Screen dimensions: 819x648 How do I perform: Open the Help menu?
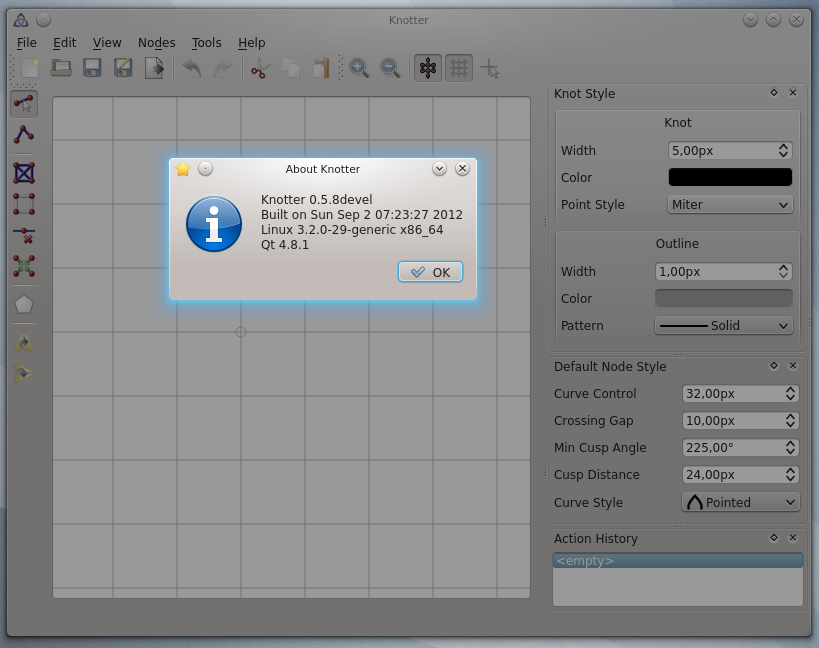[252, 43]
